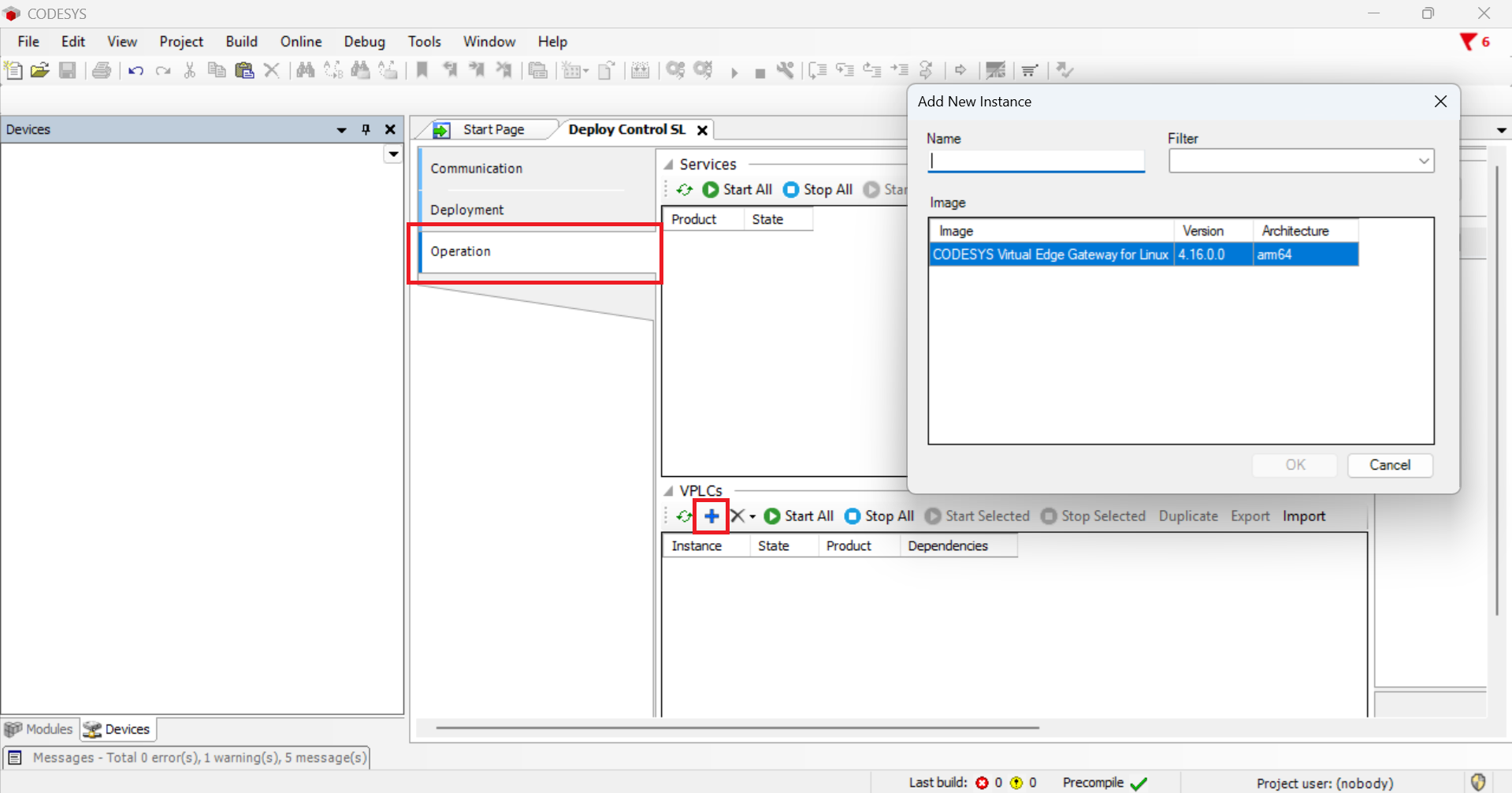Add a new VPLC instance with the plus icon
Viewport: 1512px width, 793px height.
coord(711,516)
